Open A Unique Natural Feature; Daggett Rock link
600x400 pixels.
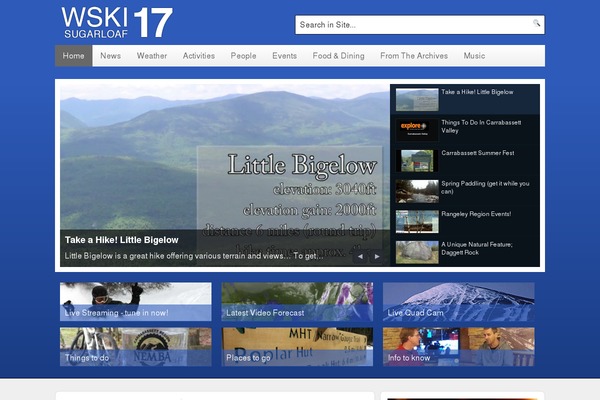[477, 248]
